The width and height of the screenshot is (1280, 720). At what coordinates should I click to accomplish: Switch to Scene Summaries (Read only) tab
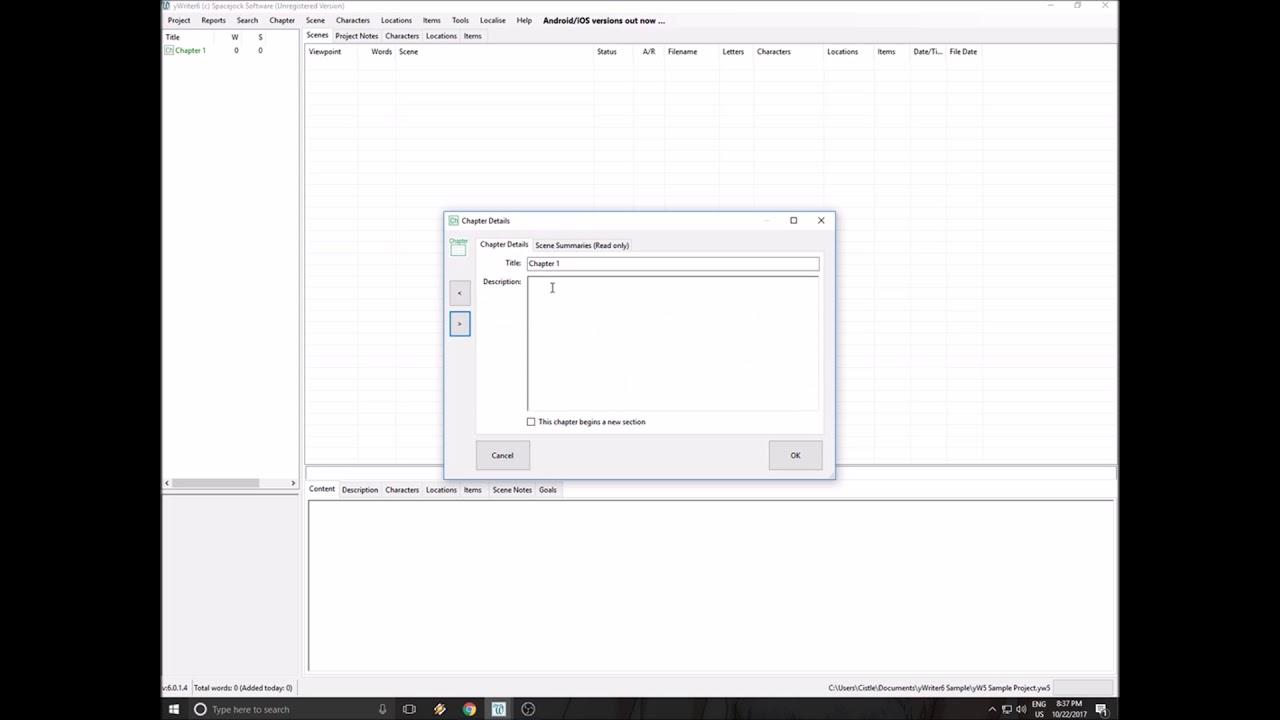tap(582, 245)
